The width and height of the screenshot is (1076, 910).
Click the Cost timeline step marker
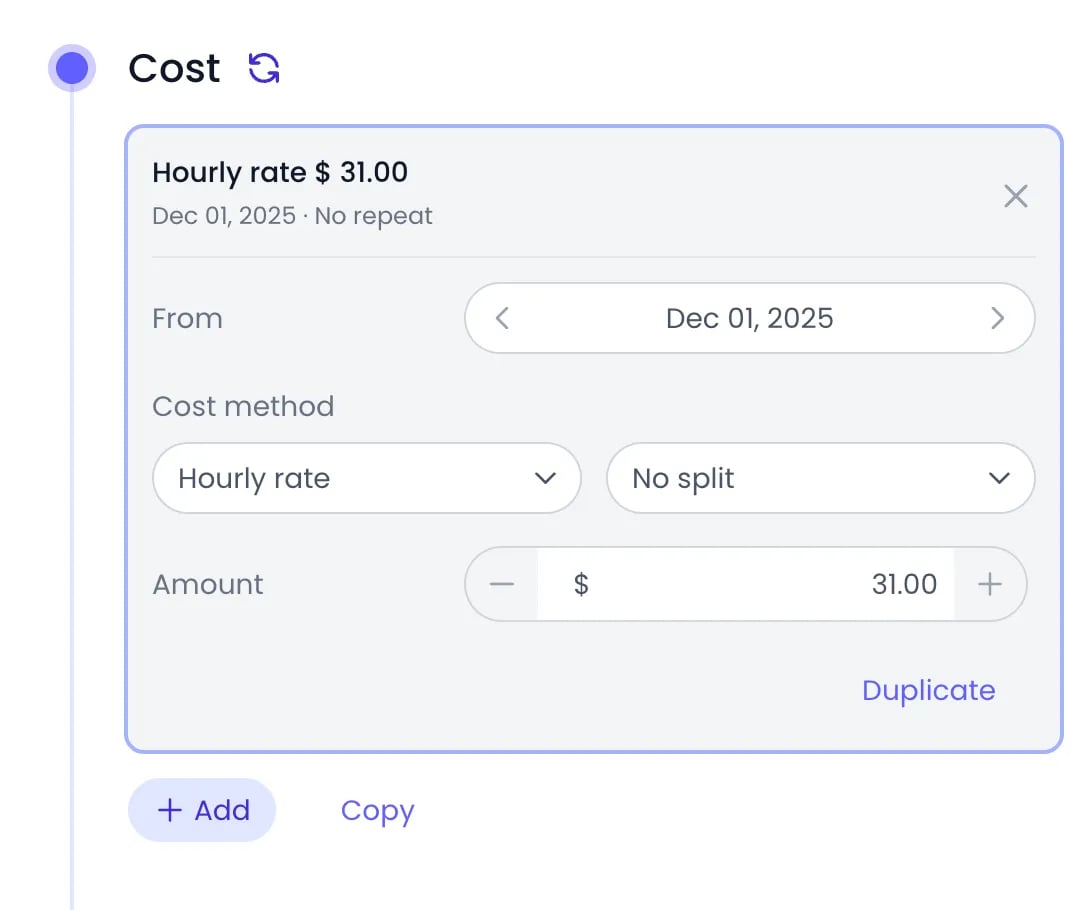click(x=72, y=68)
